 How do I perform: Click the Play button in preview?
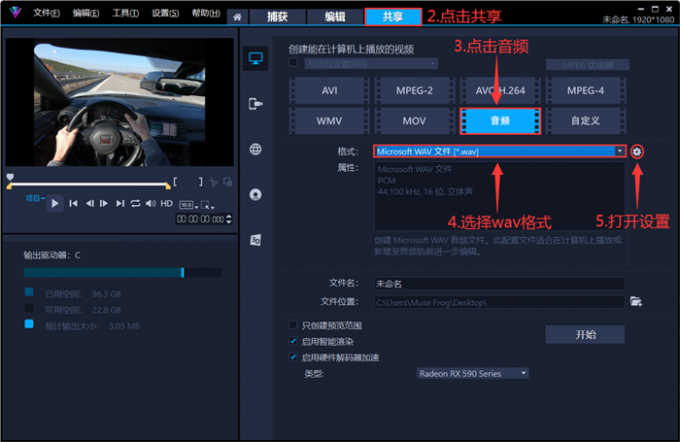pos(55,203)
